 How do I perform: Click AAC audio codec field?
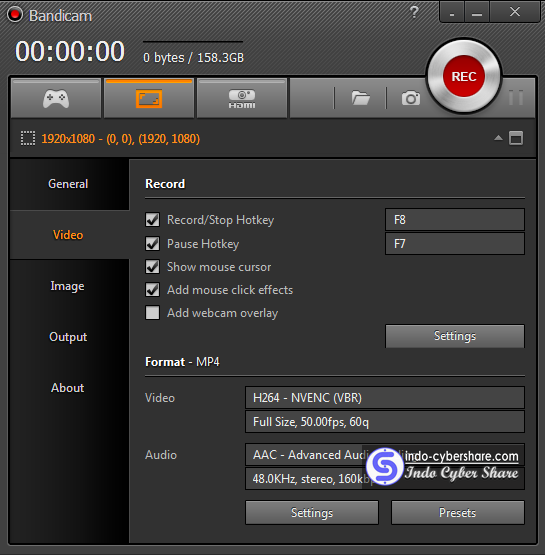coord(385,455)
